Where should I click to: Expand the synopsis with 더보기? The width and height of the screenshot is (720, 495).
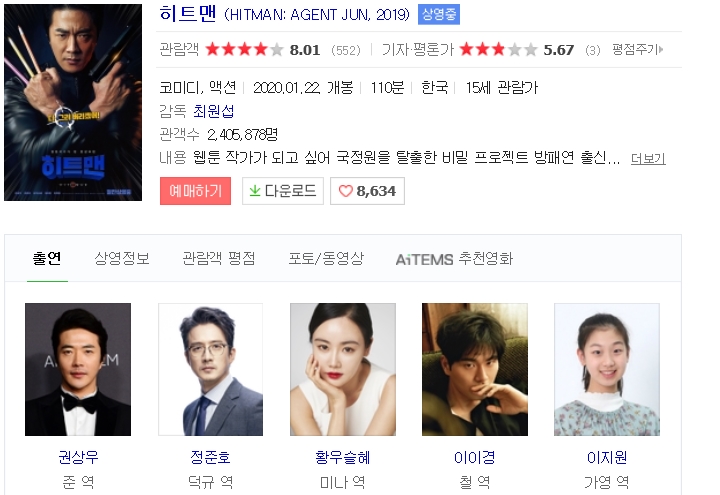[648, 158]
